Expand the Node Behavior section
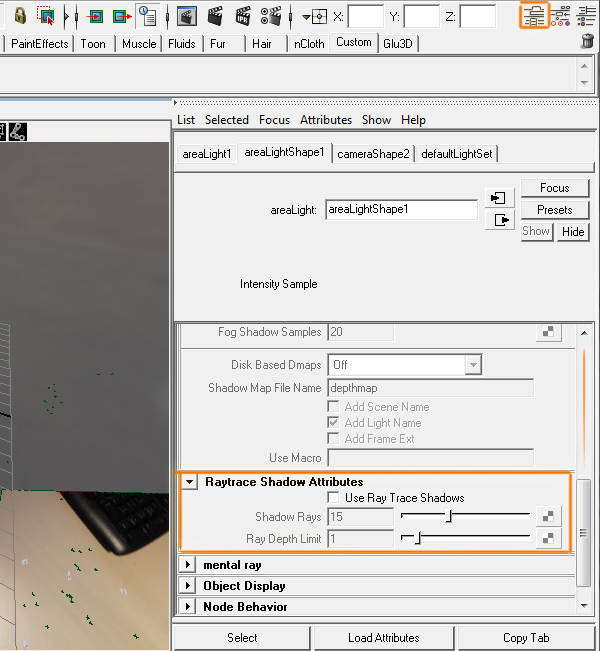The image size is (600, 651). click(188, 607)
